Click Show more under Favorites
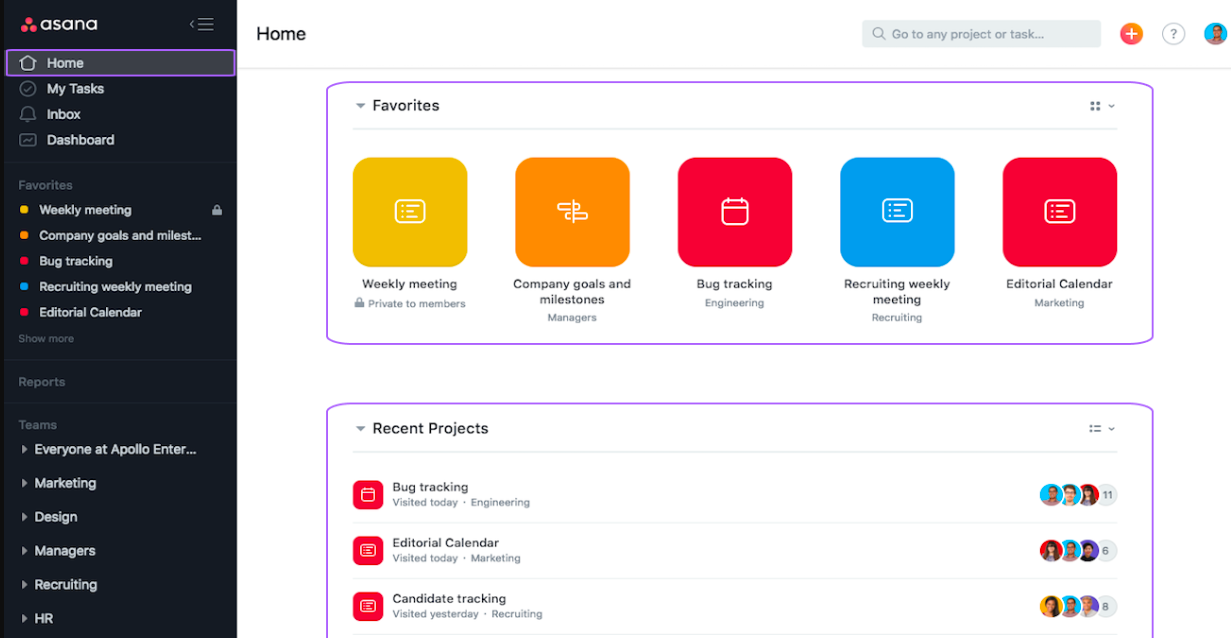The height and width of the screenshot is (638, 1231). coord(46,339)
